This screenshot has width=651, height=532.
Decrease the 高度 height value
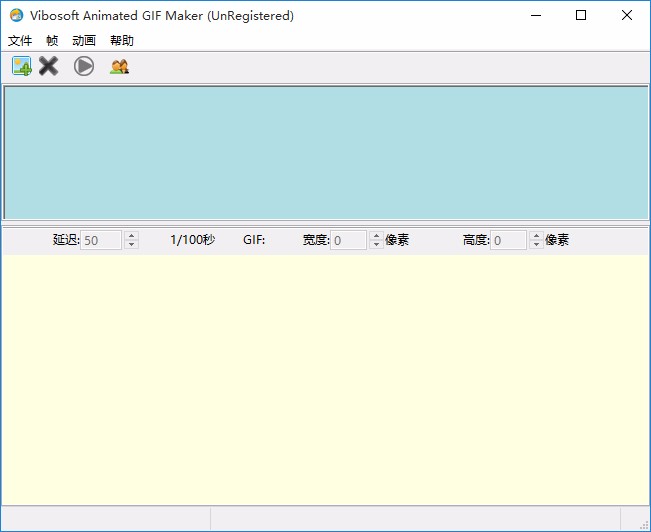point(536,245)
